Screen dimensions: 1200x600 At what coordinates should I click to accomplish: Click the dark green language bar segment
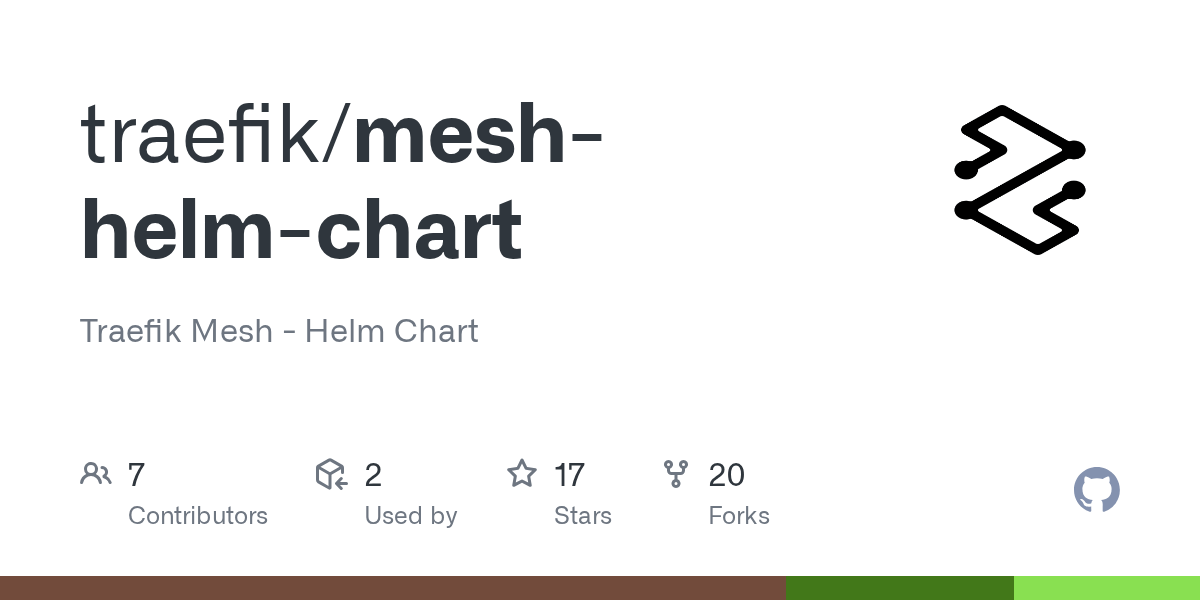(900, 588)
